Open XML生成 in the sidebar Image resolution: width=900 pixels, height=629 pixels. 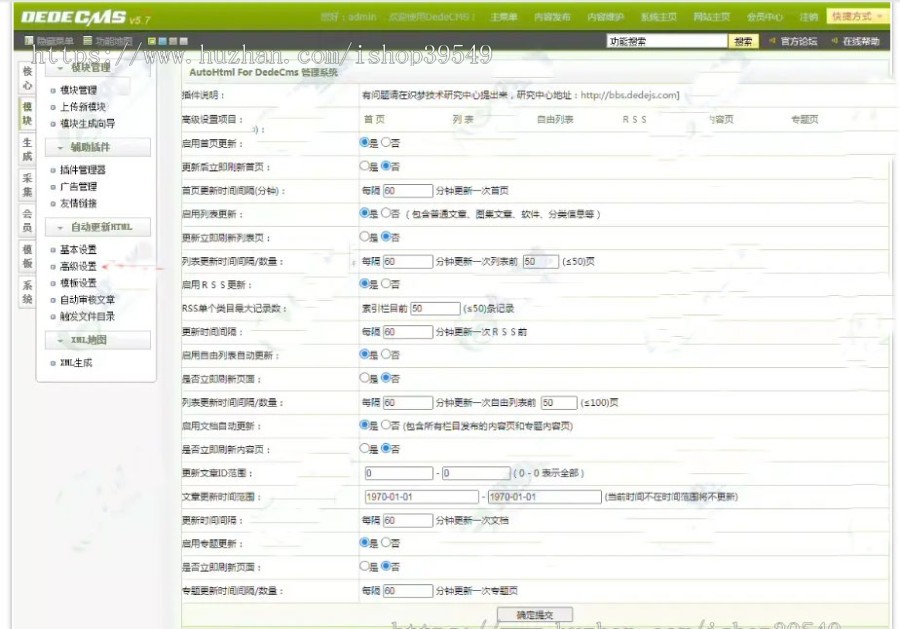(x=76, y=363)
